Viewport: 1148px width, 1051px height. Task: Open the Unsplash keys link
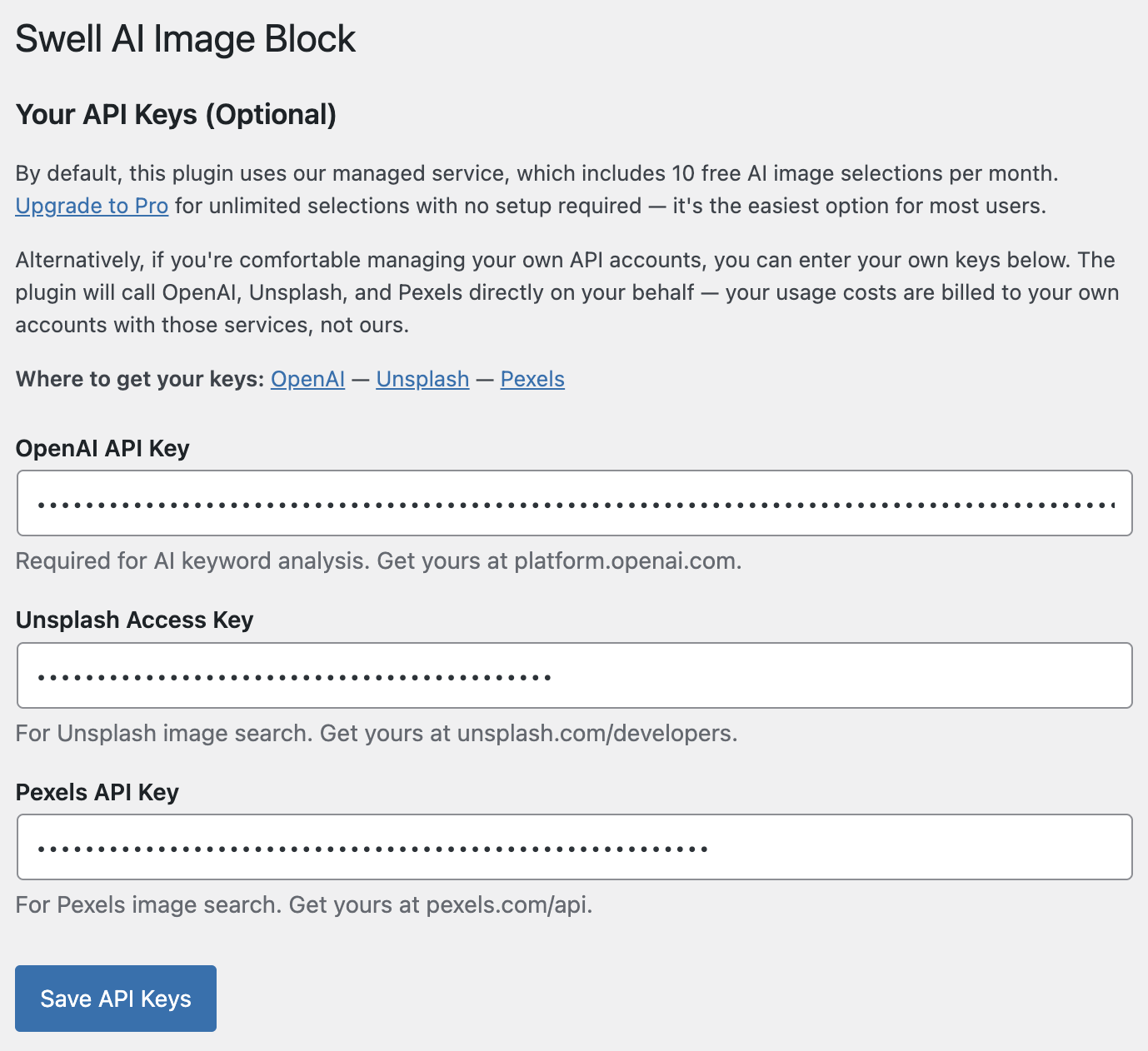point(422,379)
